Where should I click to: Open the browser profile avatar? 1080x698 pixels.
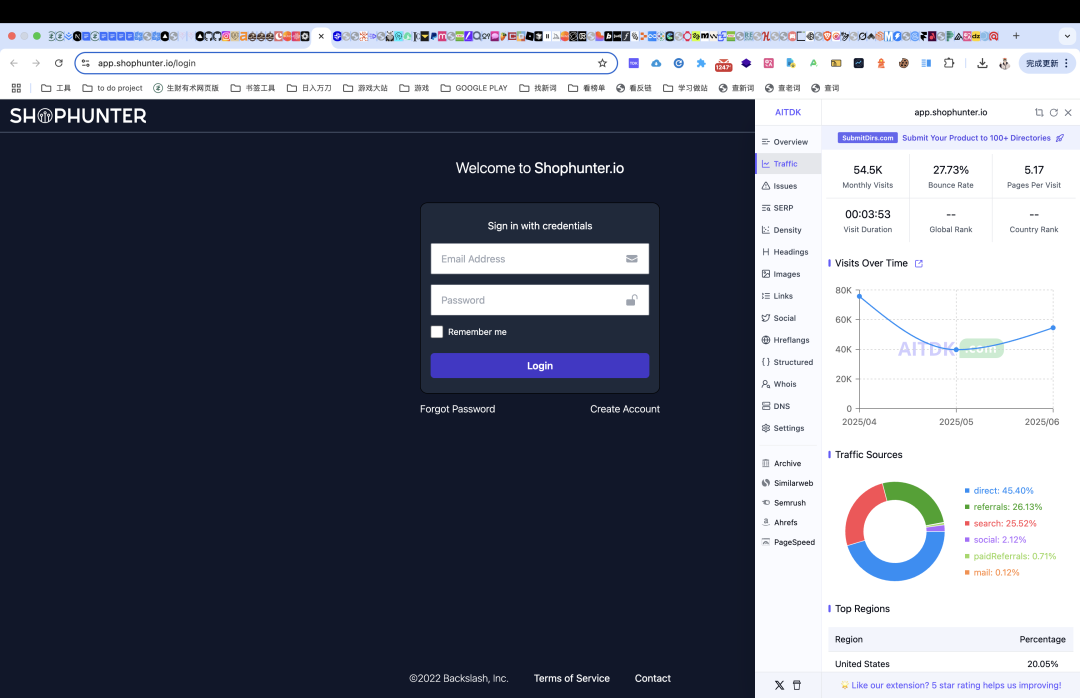[1005, 63]
